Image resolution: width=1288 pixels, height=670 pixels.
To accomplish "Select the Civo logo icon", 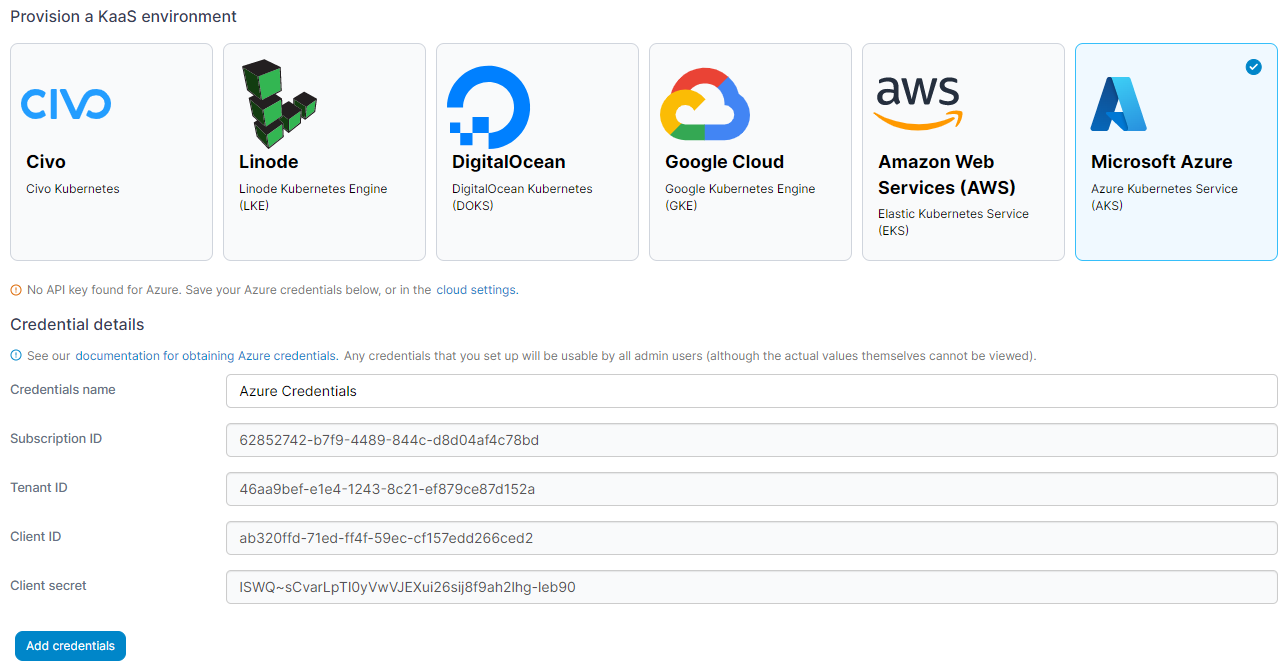I will point(66,104).
